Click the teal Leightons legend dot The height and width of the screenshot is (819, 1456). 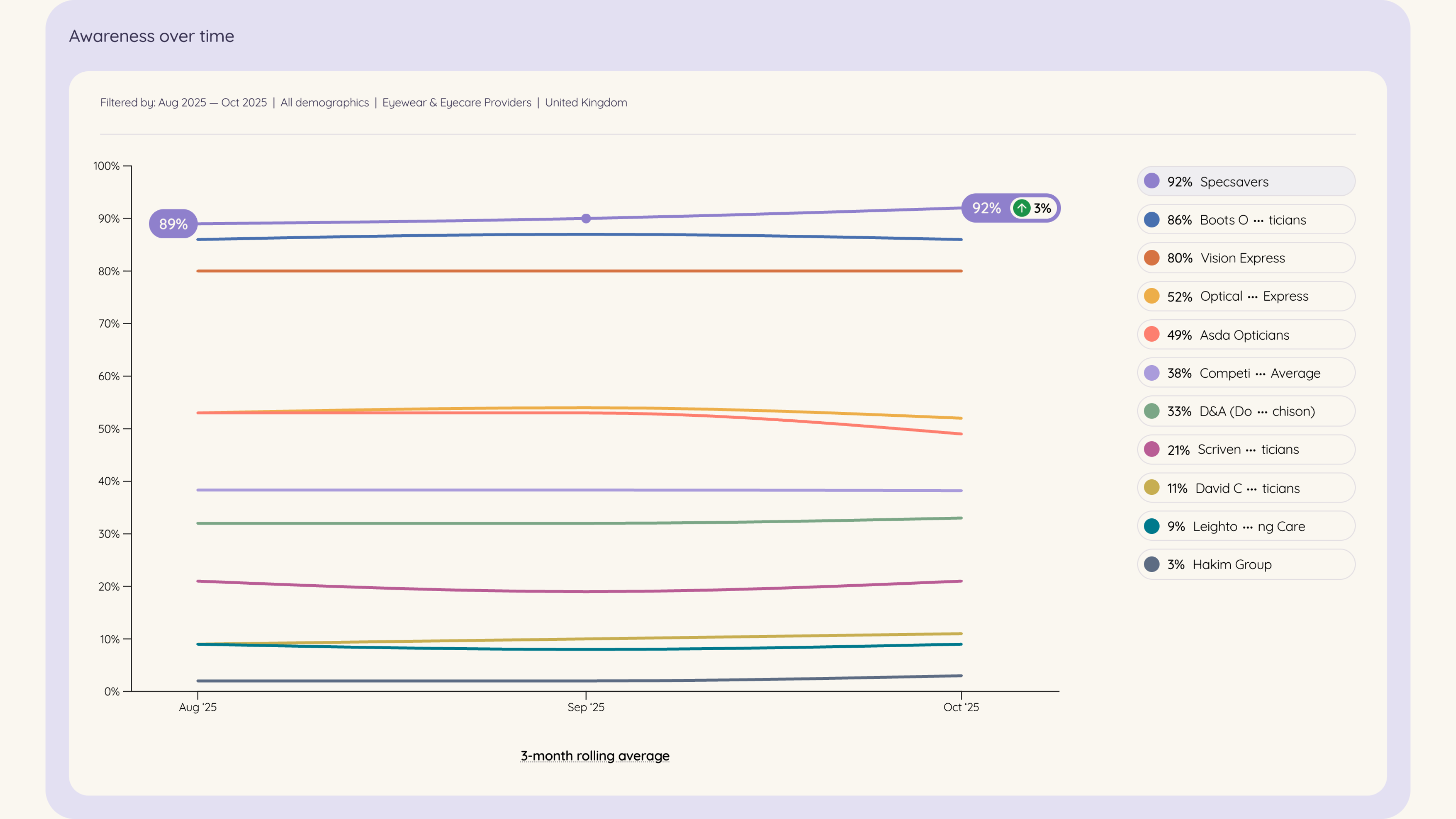pos(1152,526)
